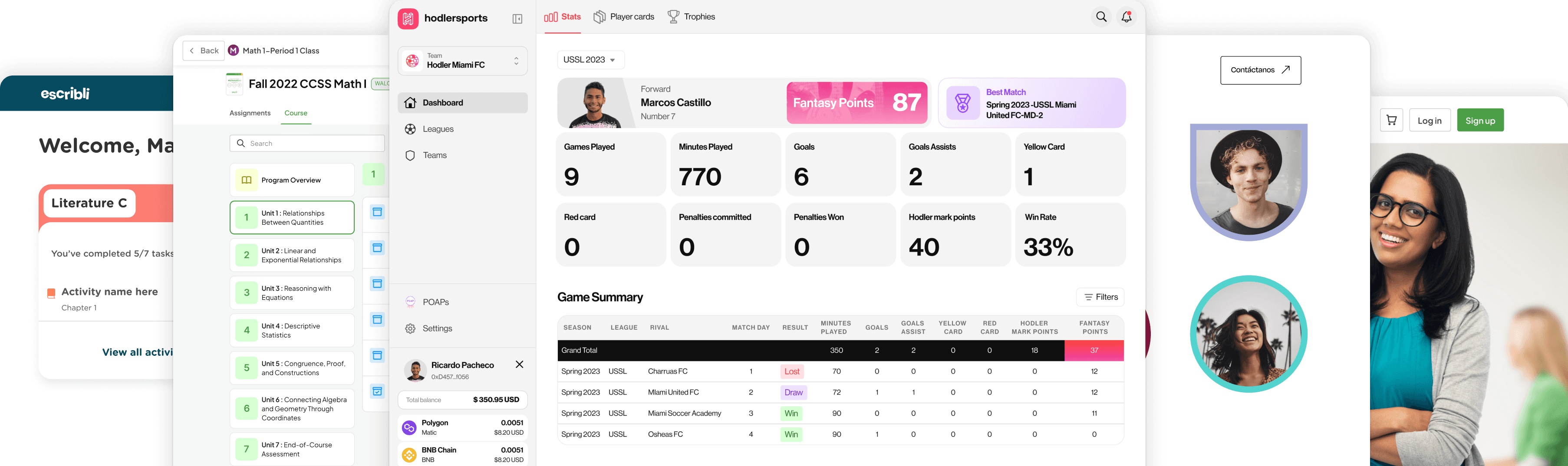Click the Contáctanos button
The height and width of the screenshot is (466, 1568).
pyautogui.click(x=1261, y=70)
